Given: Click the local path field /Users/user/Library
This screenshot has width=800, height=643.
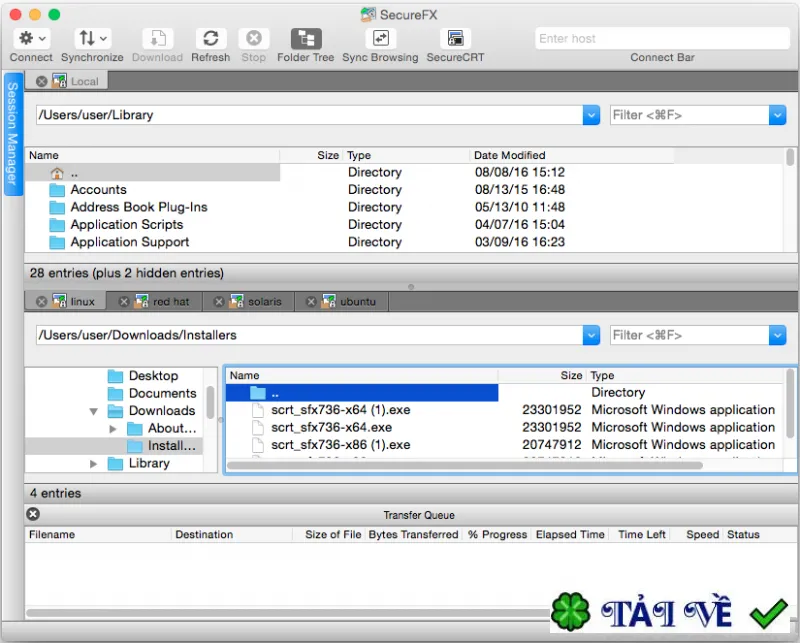Looking at the screenshot, I should pyautogui.click(x=309, y=115).
